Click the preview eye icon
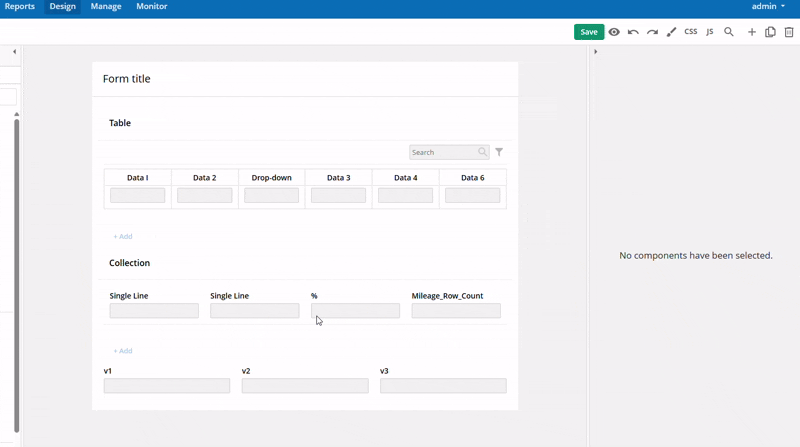Viewport: 800px width, 447px height. pos(614,32)
